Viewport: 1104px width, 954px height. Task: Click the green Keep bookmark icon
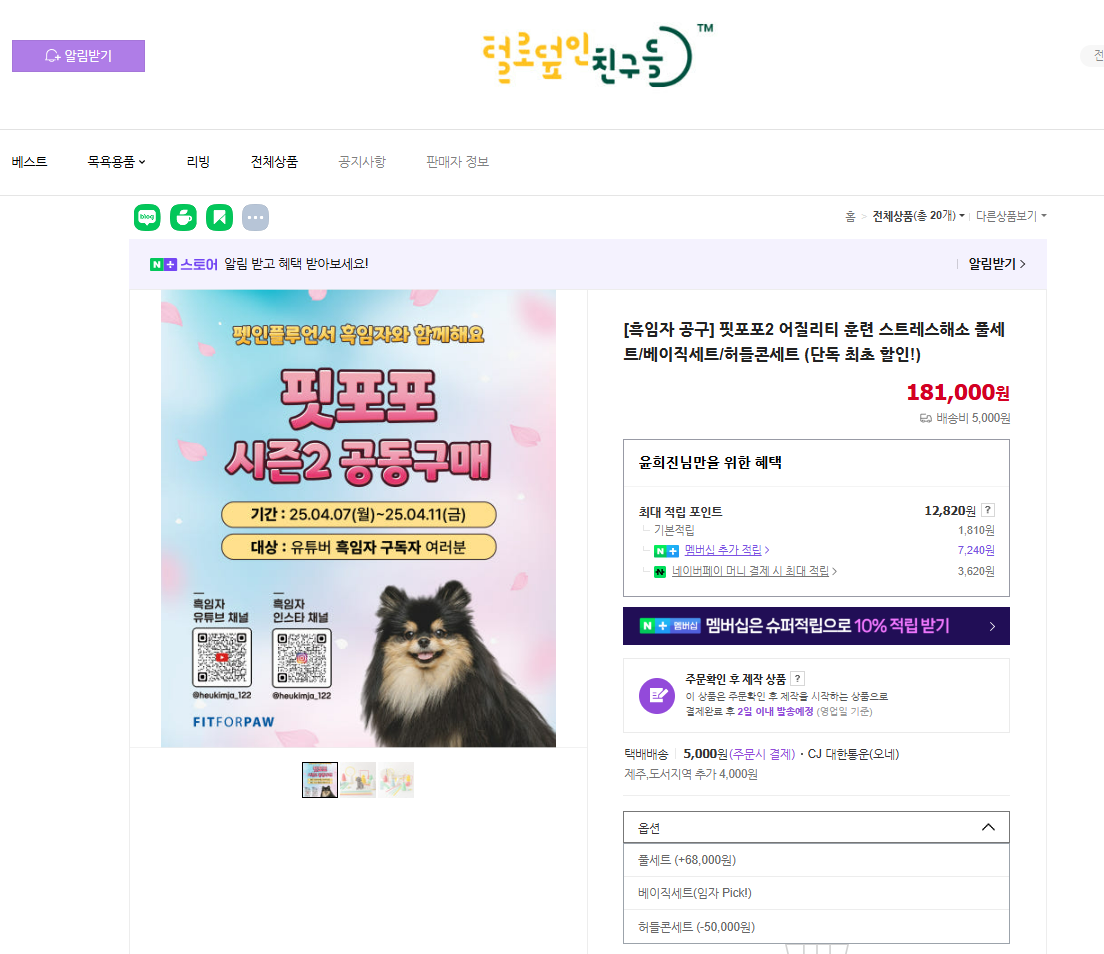point(220,218)
